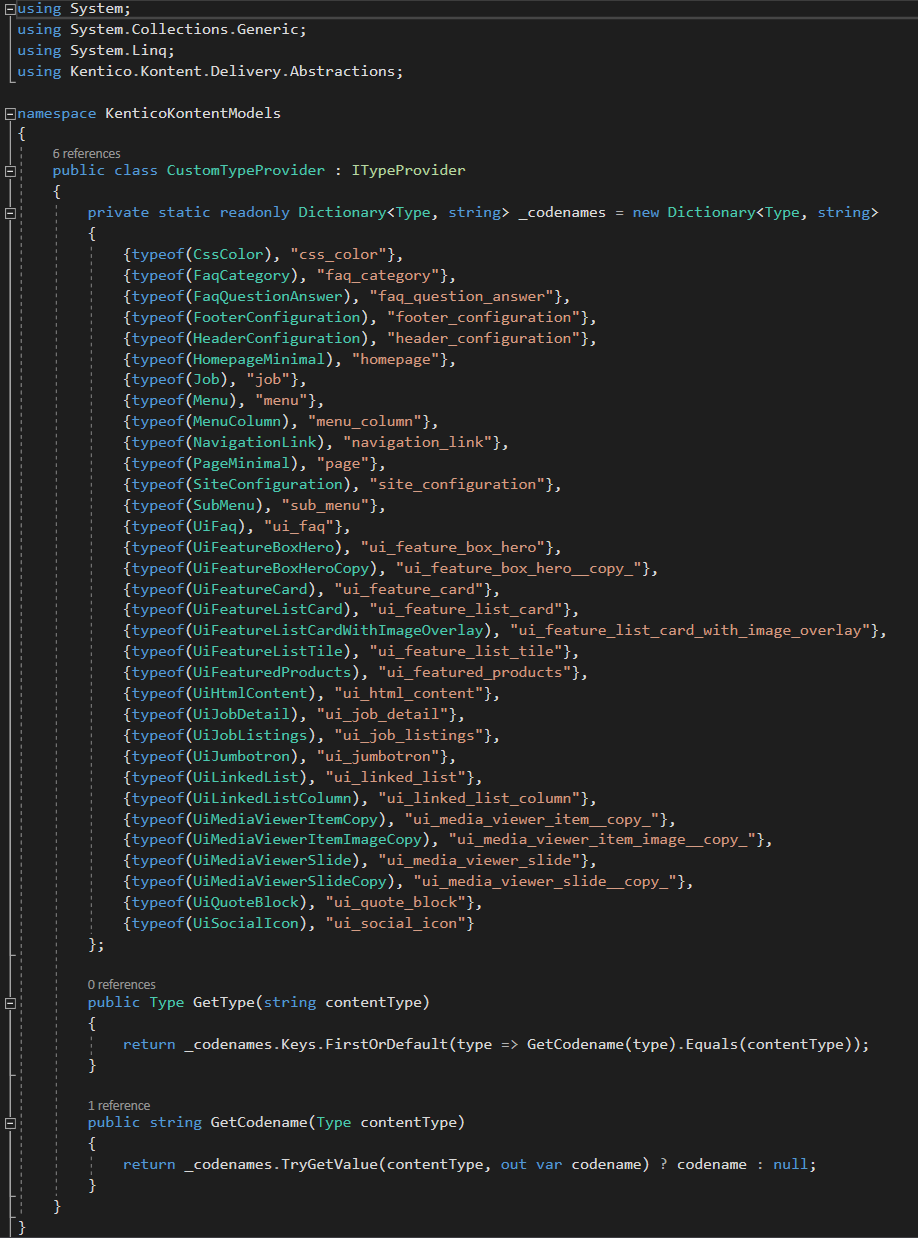Click the type name HomepageMinimal
This screenshot has width=918, height=1238.
[x=259, y=360]
